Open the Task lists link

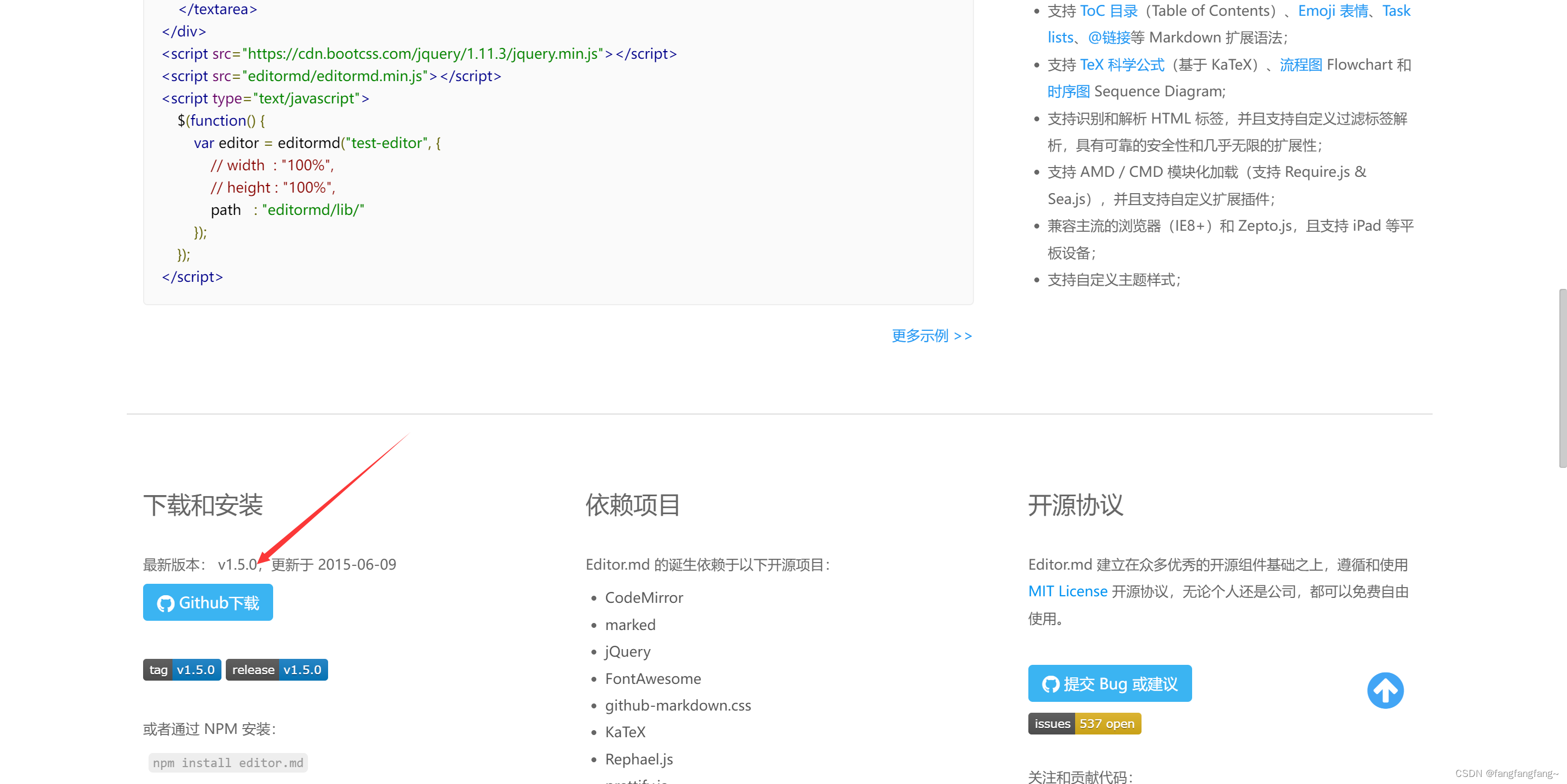coord(1396,11)
